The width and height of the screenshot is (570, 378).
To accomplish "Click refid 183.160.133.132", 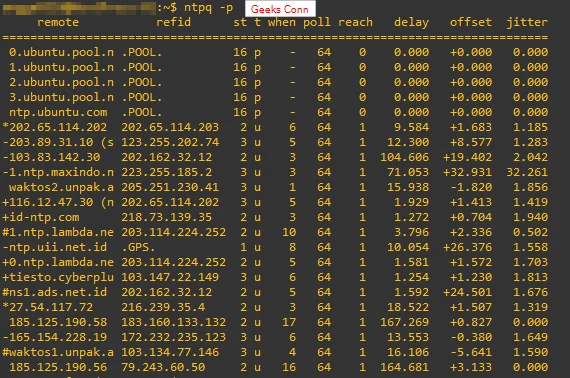I will click(x=173, y=322).
